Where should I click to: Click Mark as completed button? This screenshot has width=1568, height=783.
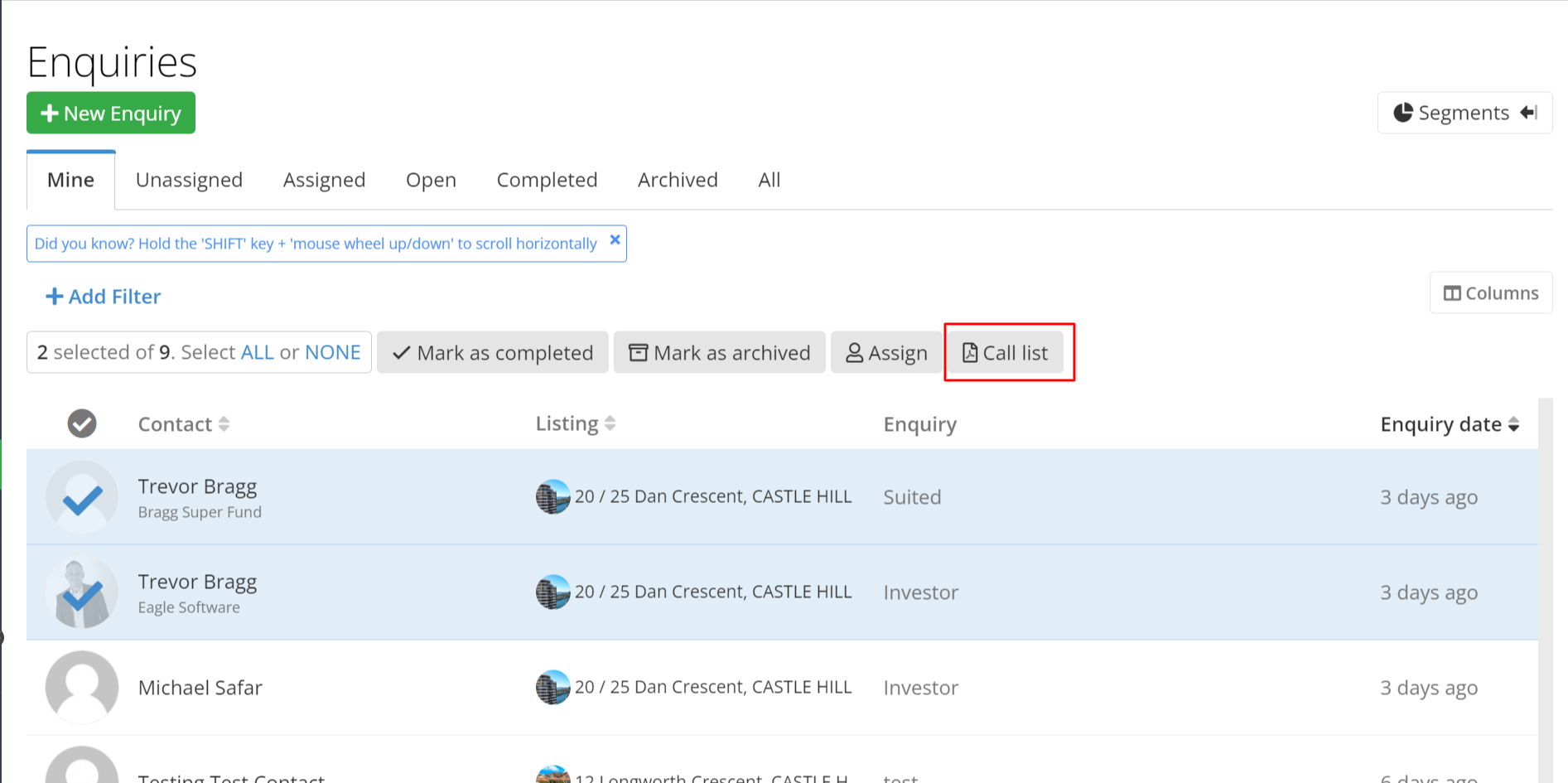tap(492, 353)
